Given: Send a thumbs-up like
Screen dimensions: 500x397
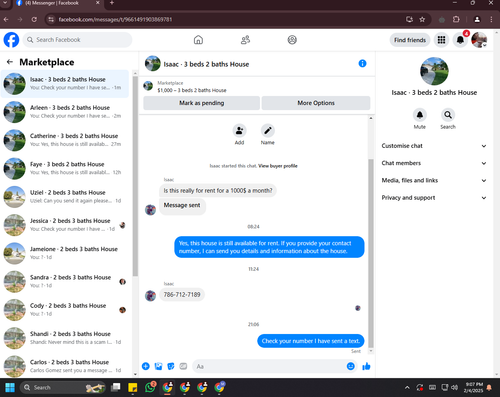Looking at the screenshot, I should click(366, 366).
